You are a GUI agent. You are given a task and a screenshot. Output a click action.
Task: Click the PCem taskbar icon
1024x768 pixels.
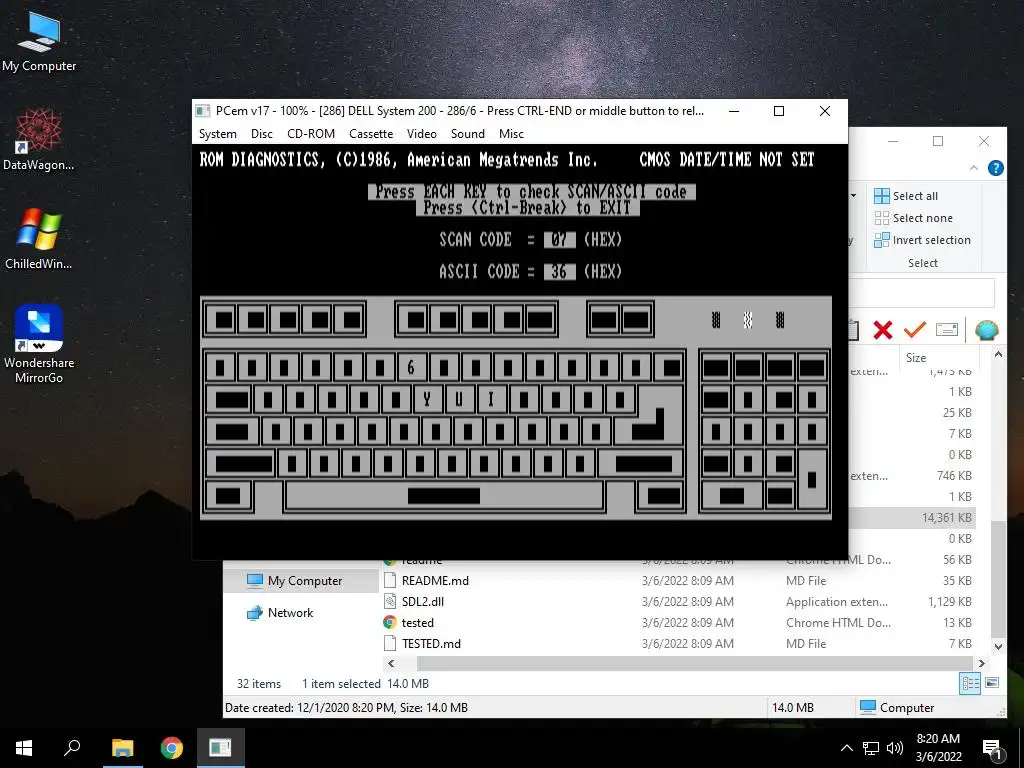pyautogui.click(x=221, y=748)
